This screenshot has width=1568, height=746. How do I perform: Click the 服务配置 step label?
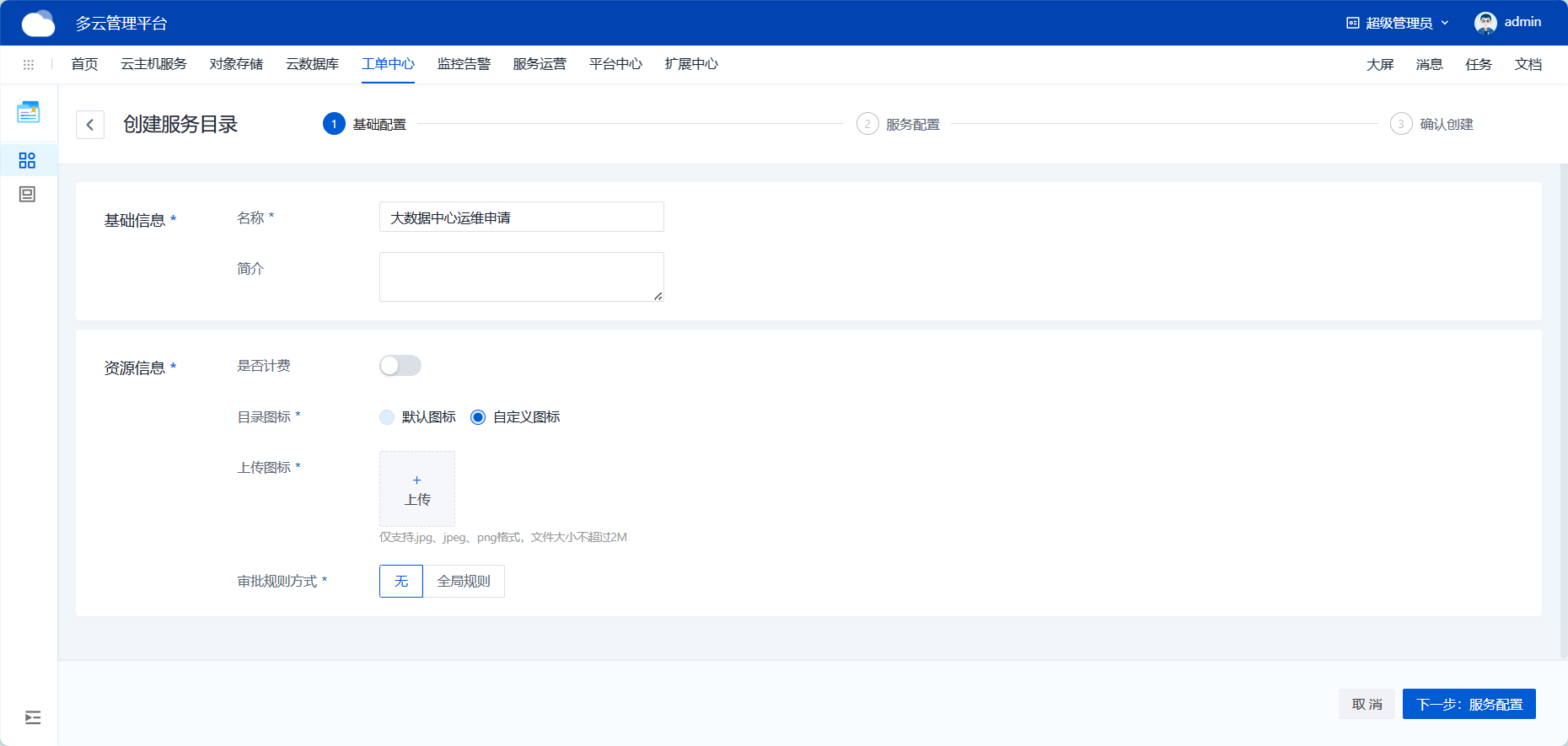pos(913,125)
